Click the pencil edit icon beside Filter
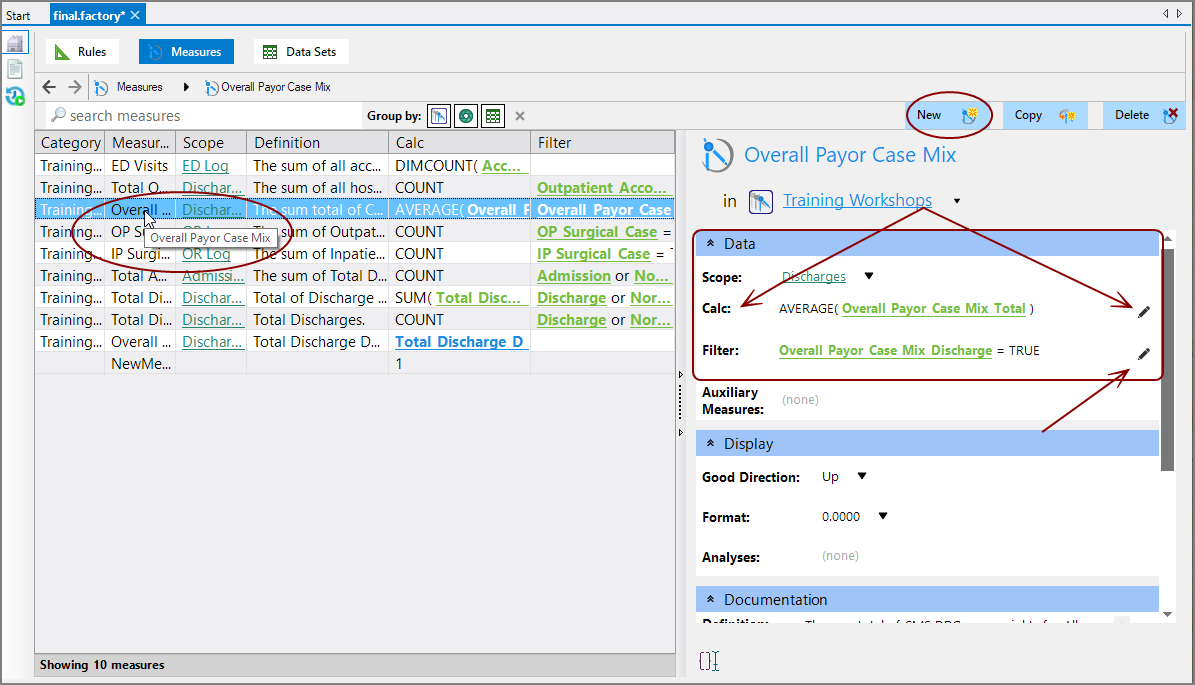Screen dimensions: 1195x685 (1143, 353)
